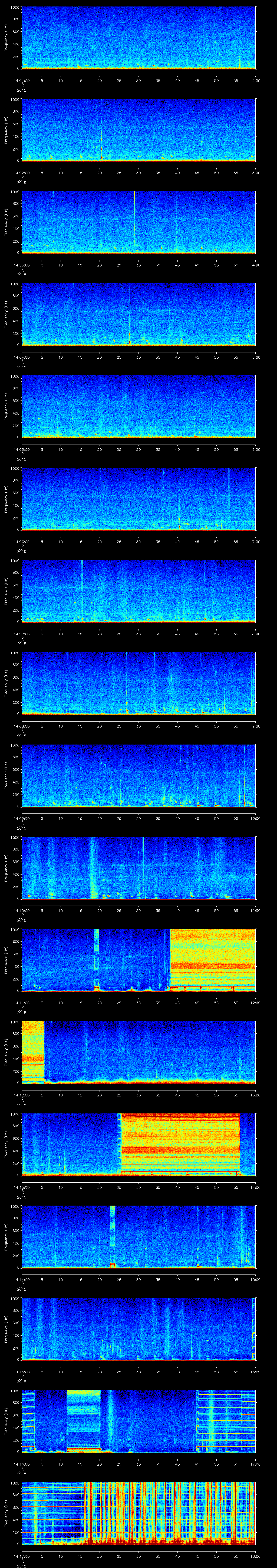Click the 14:04:00 start time label
The height and width of the screenshot is (1568, 277).
[21, 357]
